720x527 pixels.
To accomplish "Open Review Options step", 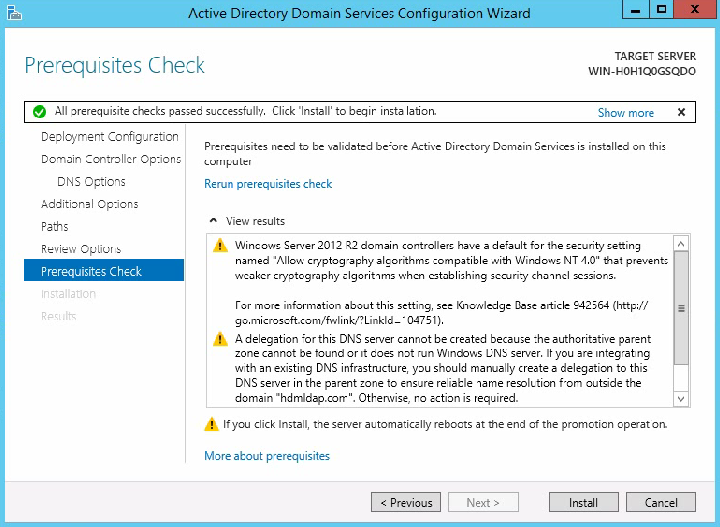I will point(81,249).
